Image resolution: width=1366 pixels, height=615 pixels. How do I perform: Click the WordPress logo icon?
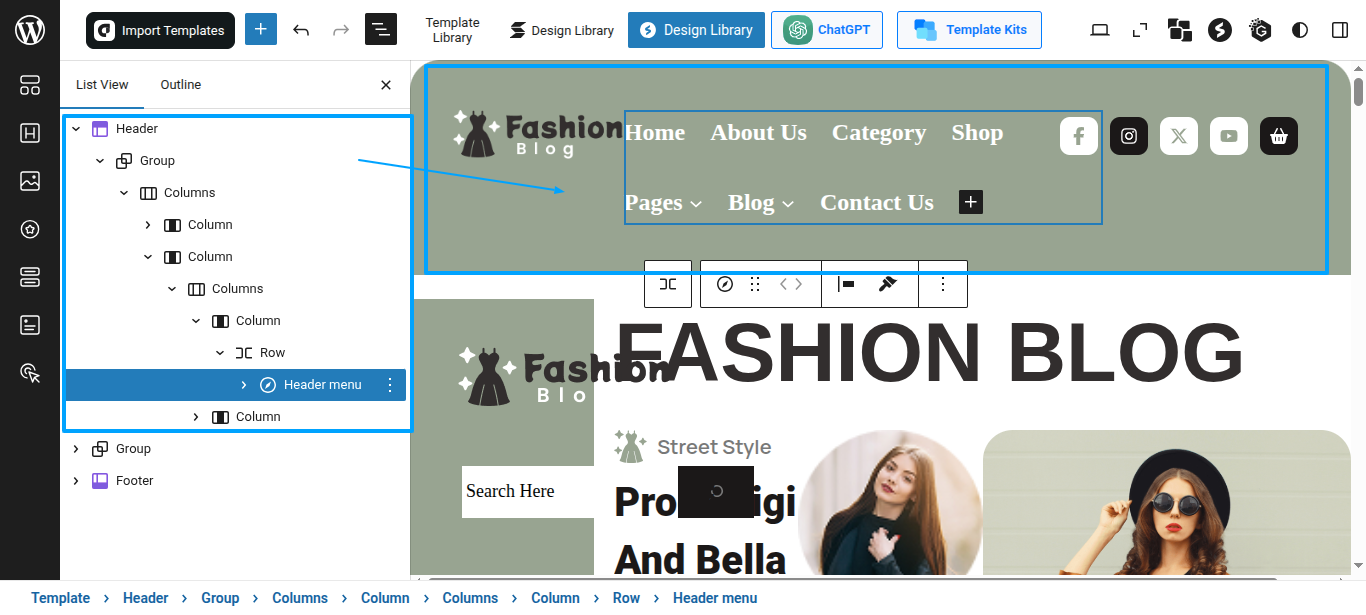click(30, 30)
